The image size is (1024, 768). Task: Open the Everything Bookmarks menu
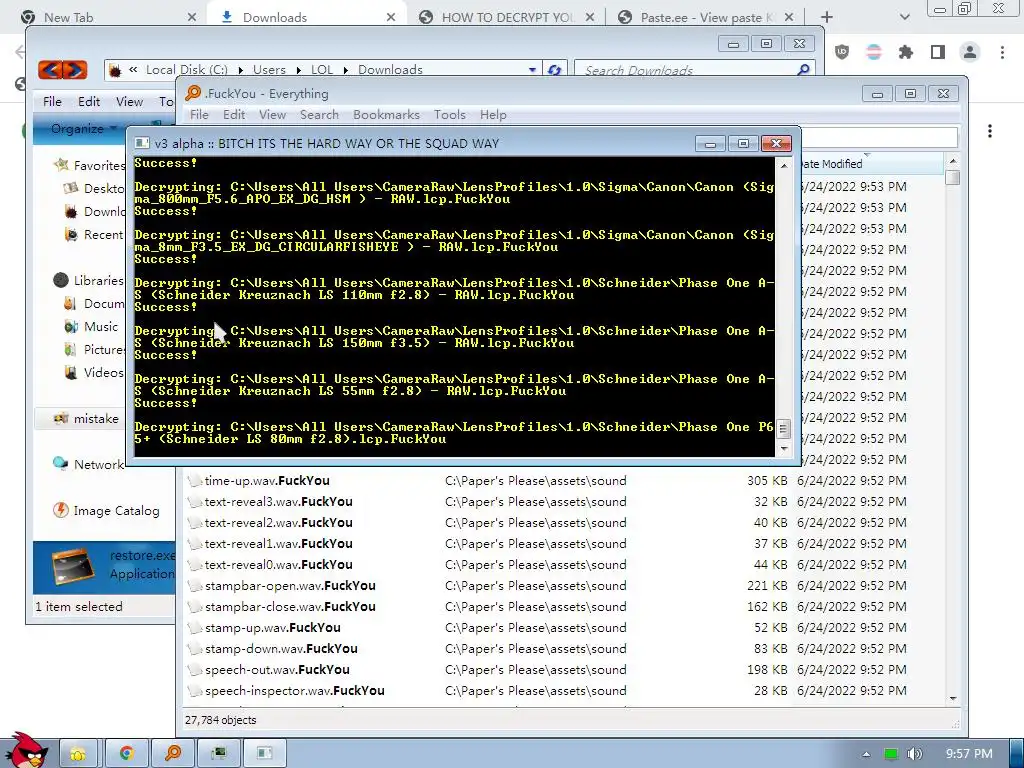387,115
